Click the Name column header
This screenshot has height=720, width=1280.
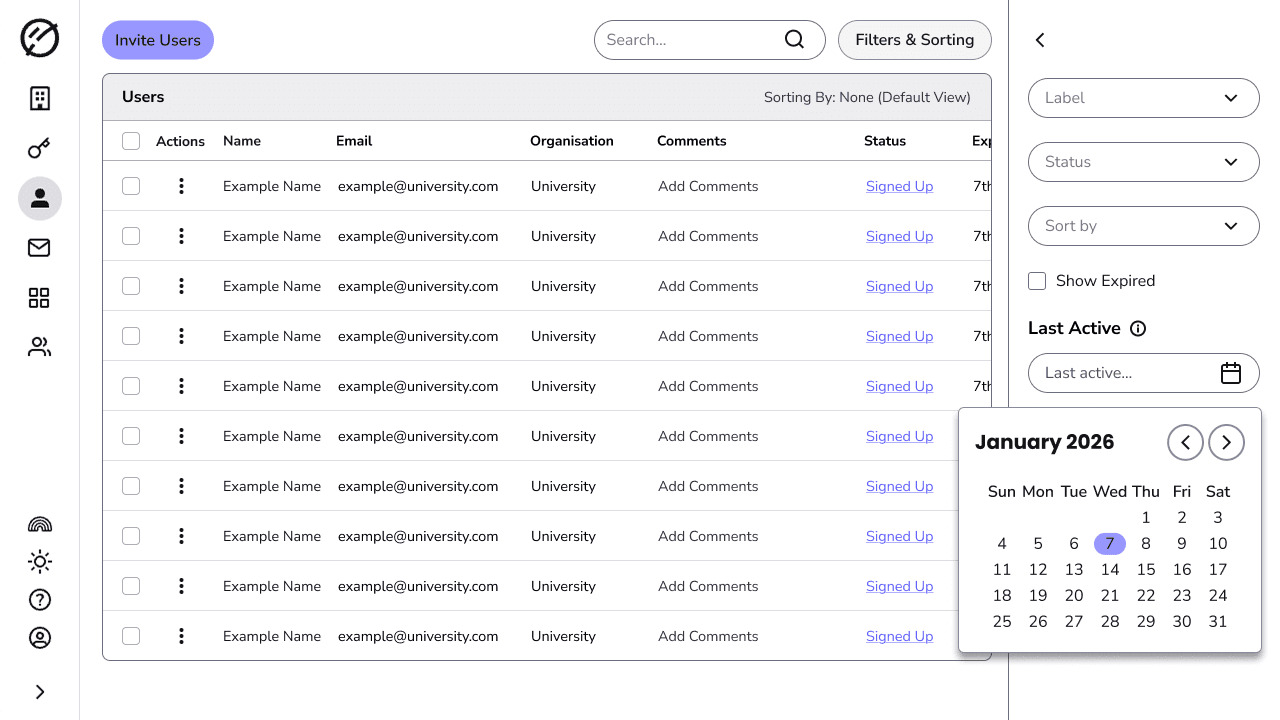point(242,141)
